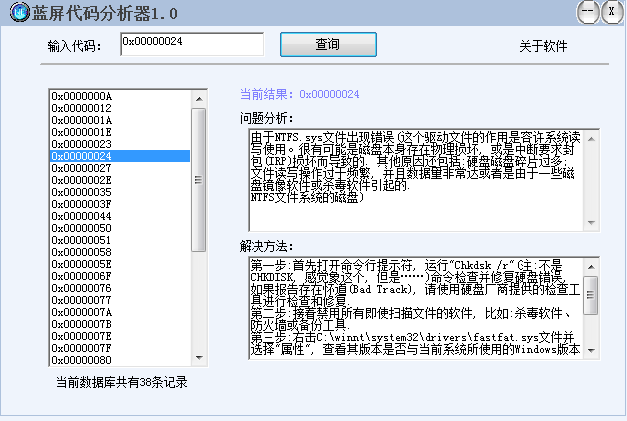The width and height of the screenshot is (627, 421).
Task: Open the About Software (关于软件) link
Action: coord(543,46)
